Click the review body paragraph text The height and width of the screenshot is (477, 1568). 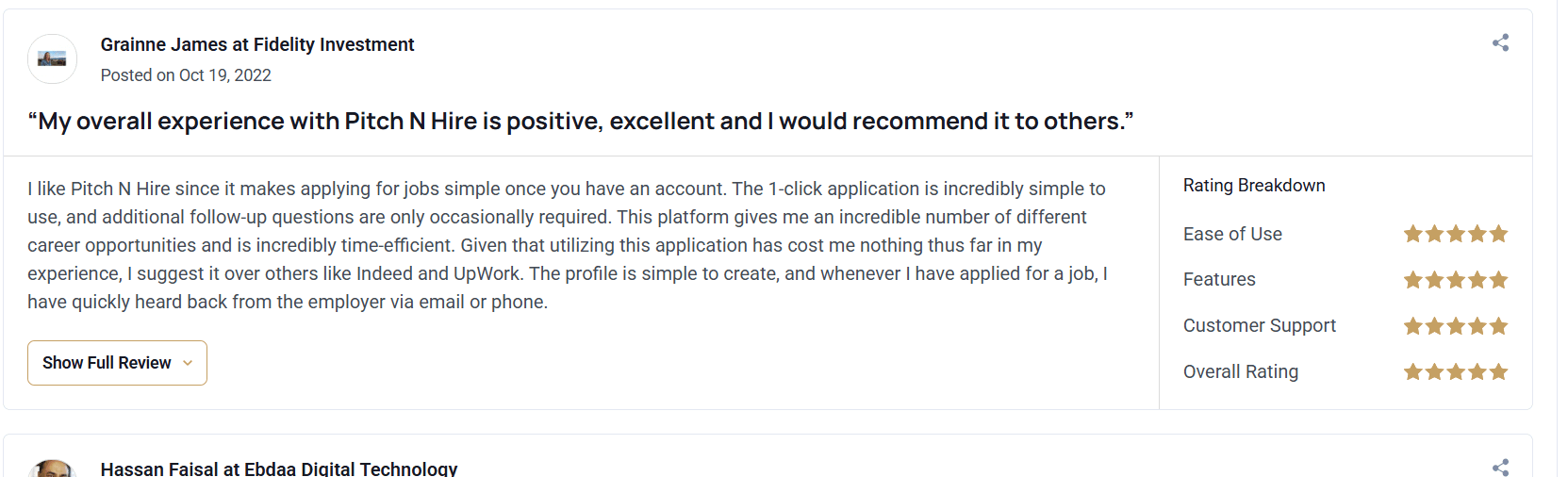pyautogui.click(x=566, y=245)
